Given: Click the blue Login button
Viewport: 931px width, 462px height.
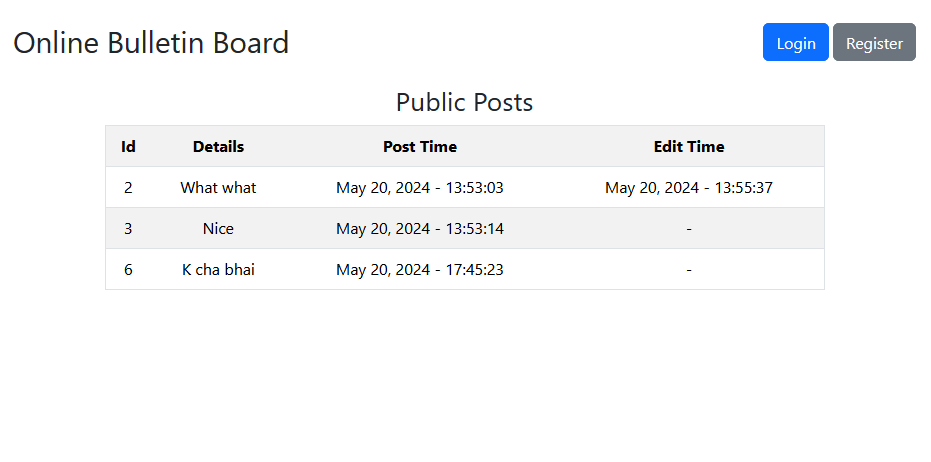Looking at the screenshot, I should (795, 43).
